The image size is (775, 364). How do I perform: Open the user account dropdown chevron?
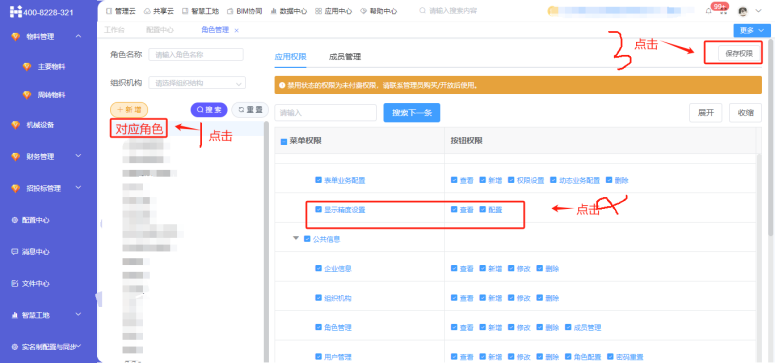click(x=759, y=11)
